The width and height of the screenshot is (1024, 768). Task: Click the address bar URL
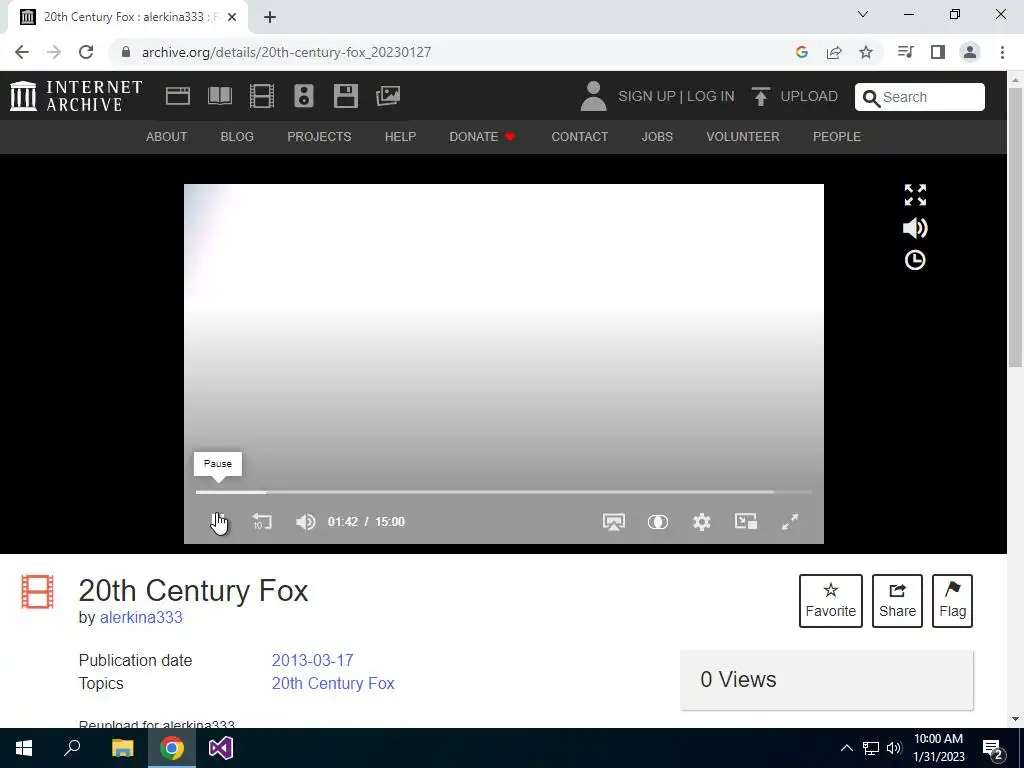tap(286, 52)
